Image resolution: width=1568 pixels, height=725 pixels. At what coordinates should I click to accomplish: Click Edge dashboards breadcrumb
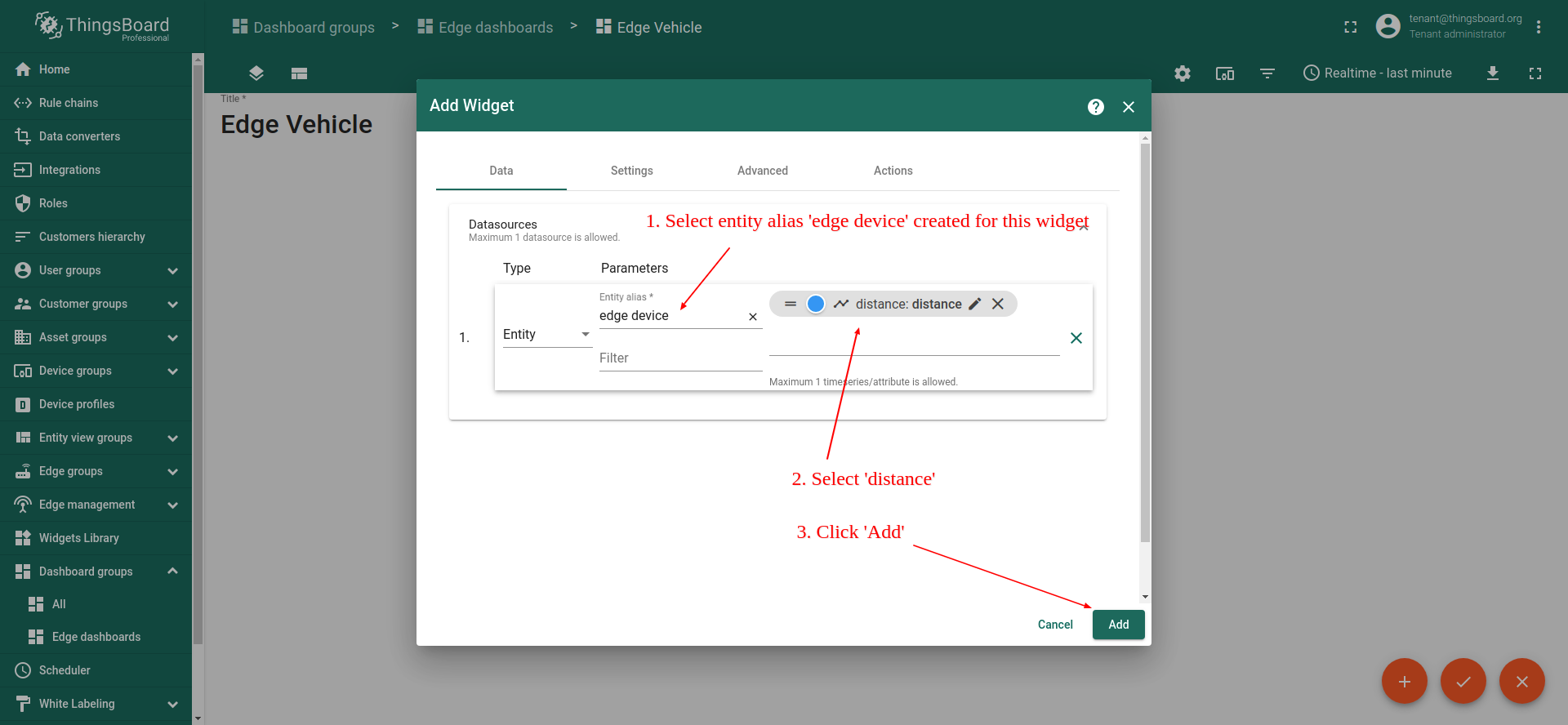click(x=485, y=27)
